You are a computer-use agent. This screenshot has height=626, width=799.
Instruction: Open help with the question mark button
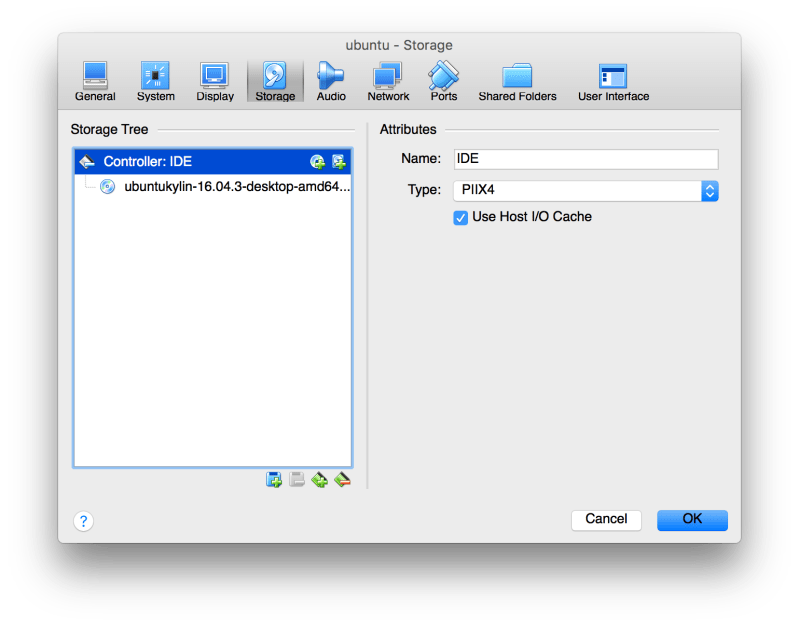point(84,521)
